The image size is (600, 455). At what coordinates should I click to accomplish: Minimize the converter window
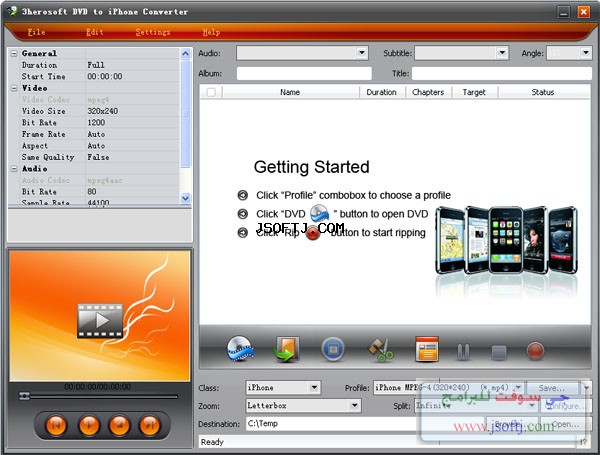[564, 12]
